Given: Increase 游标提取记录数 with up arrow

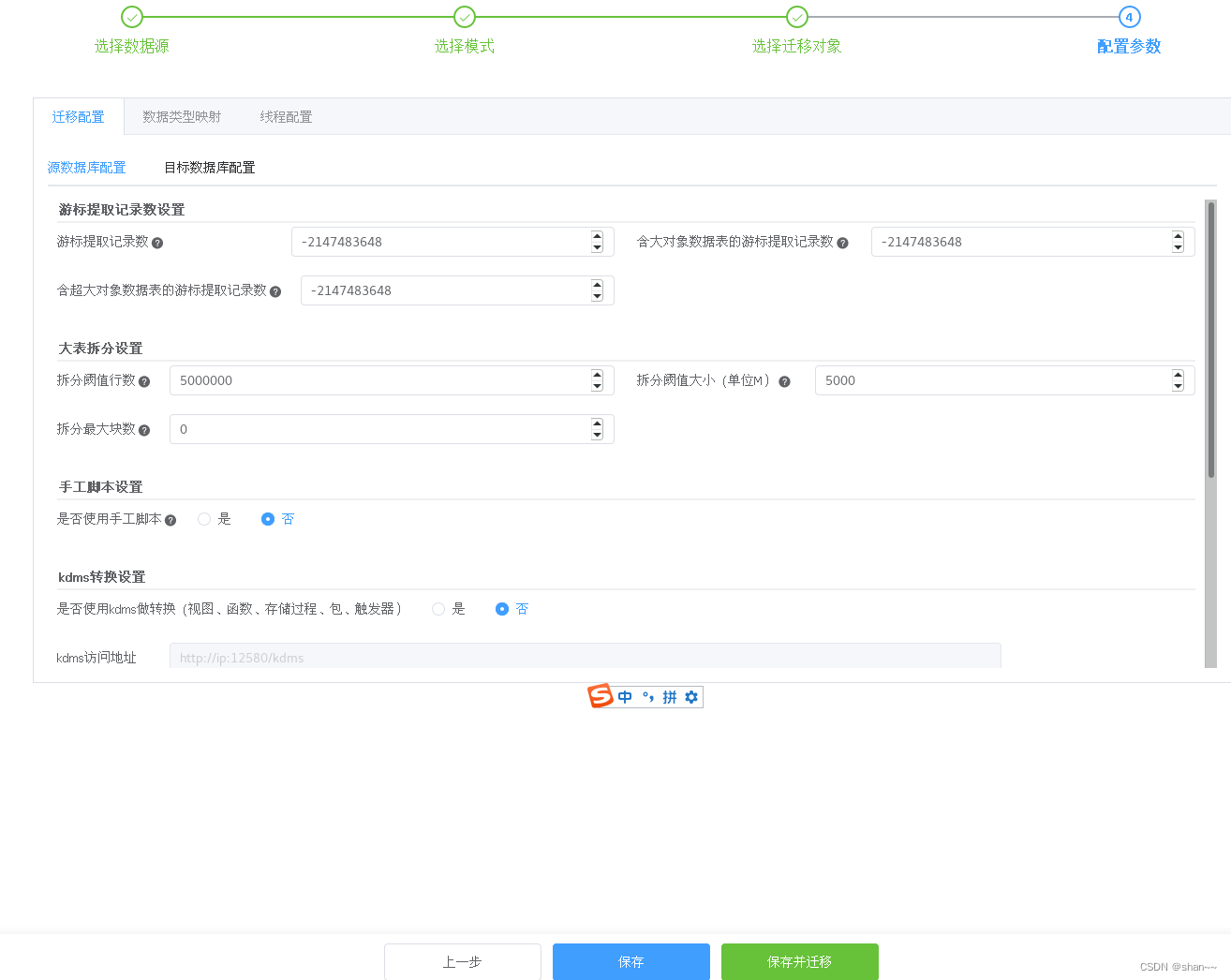Looking at the screenshot, I should (597, 236).
